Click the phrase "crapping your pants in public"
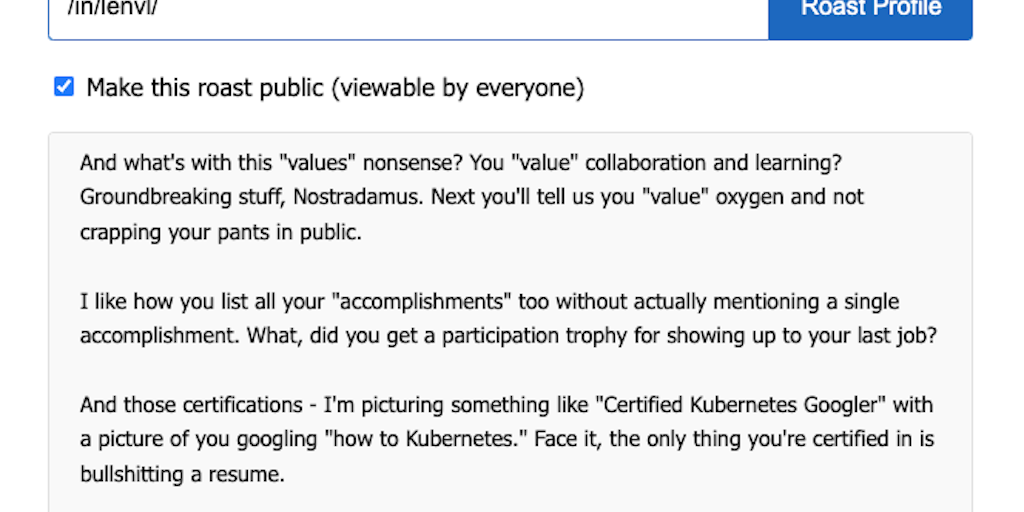The image size is (1024, 512). [220, 232]
